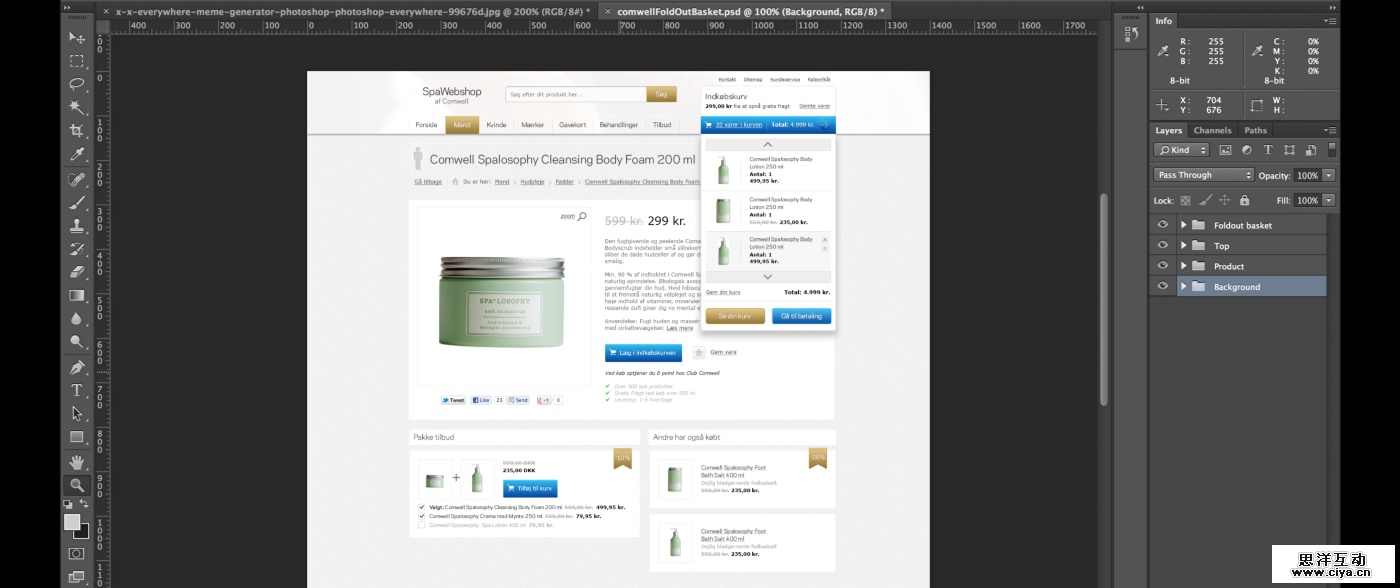
Task: Select the Healing Brush tool
Action: click(x=77, y=179)
